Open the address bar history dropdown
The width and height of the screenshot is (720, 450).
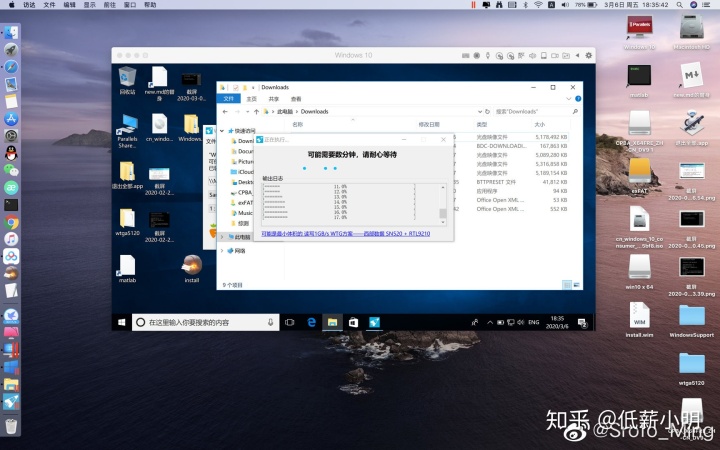[480, 112]
